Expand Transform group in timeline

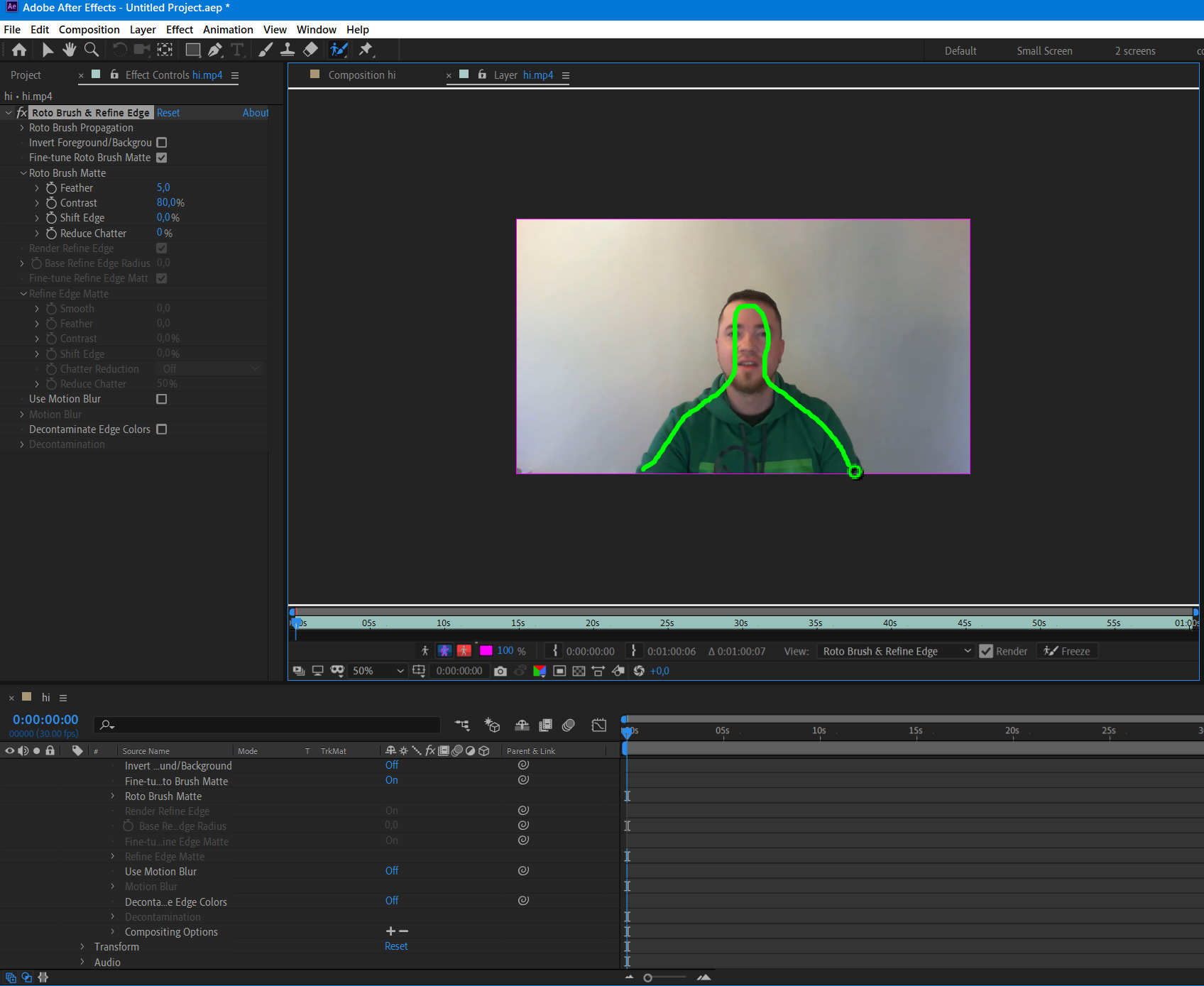(82, 947)
